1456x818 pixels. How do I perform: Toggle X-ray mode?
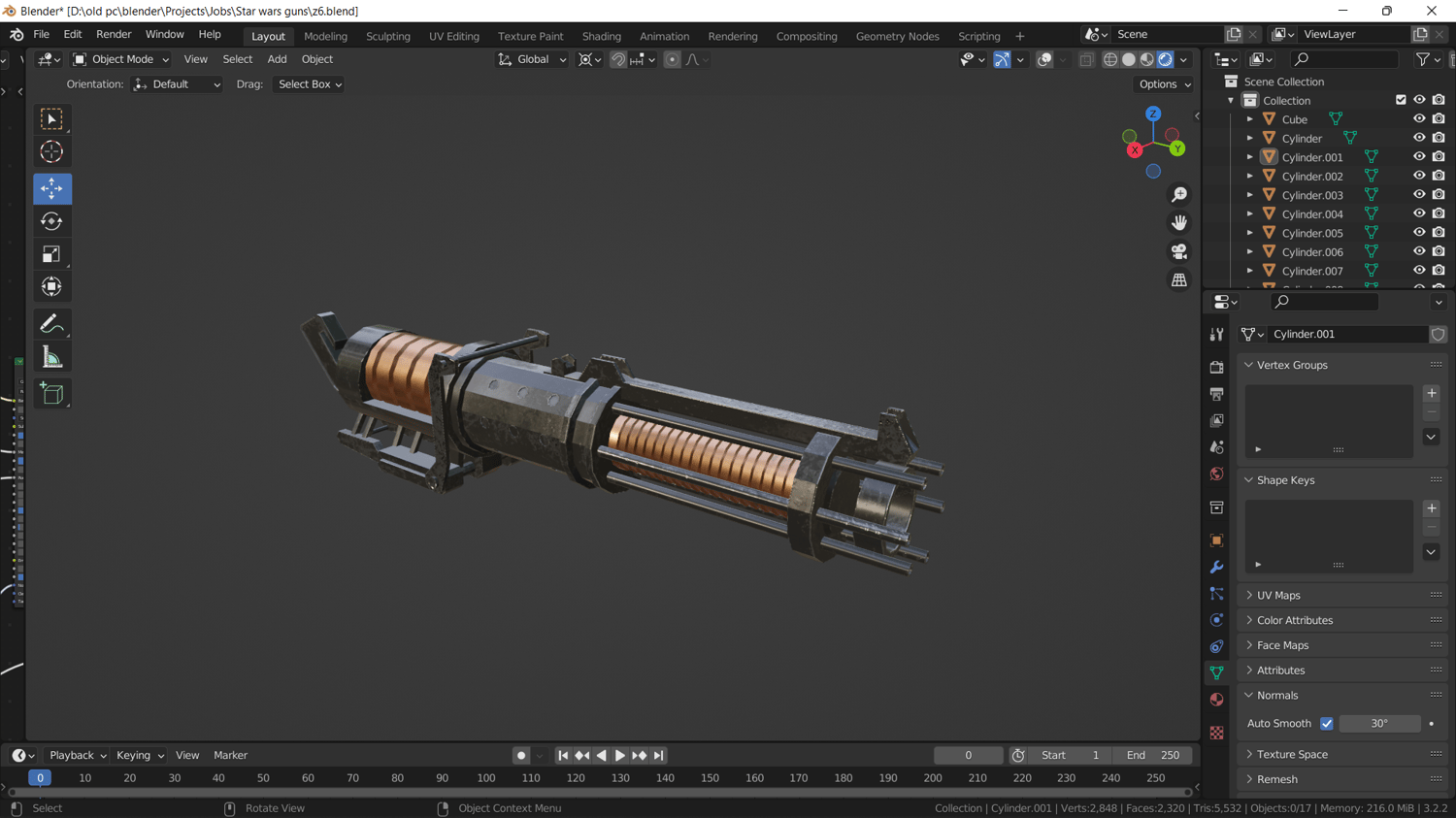tap(1086, 59)
